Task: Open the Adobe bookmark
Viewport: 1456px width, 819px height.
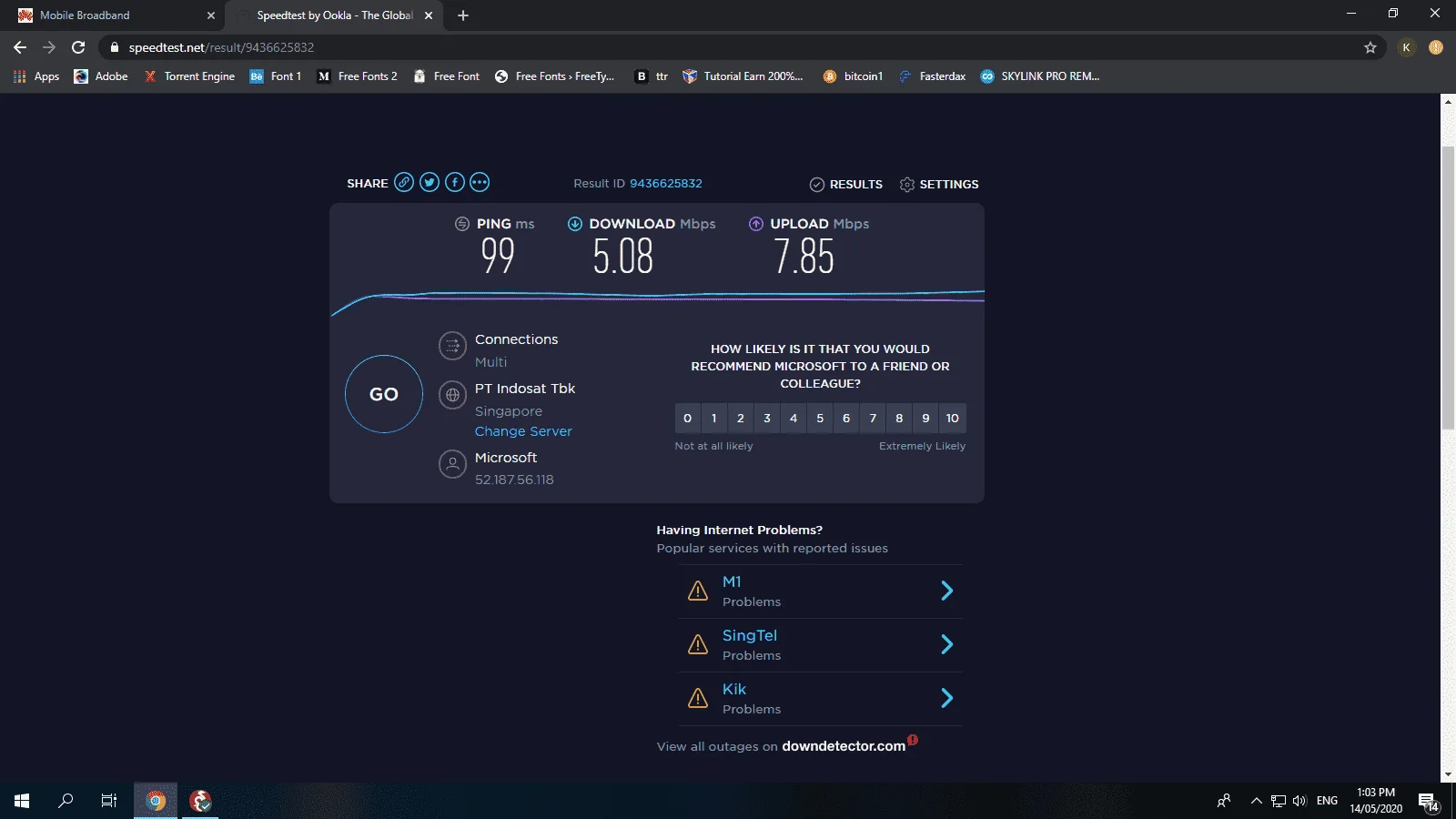Action: [x=101, y=76]
